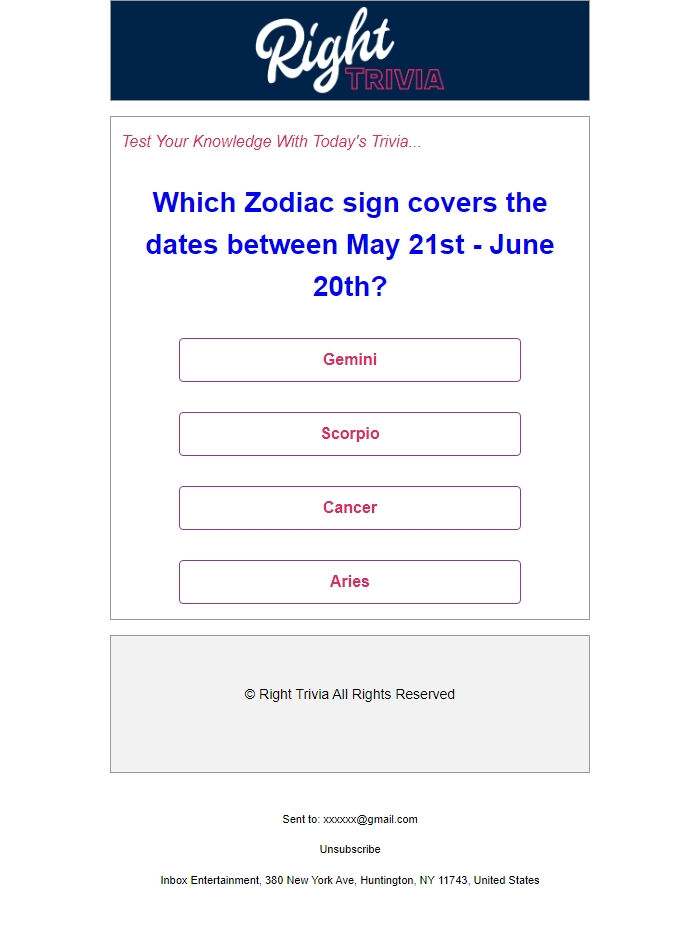The width and height of the screenshot is (700, 926).
Task: Click the white script 'Right' wordmark
Action: tap(324, 50)
